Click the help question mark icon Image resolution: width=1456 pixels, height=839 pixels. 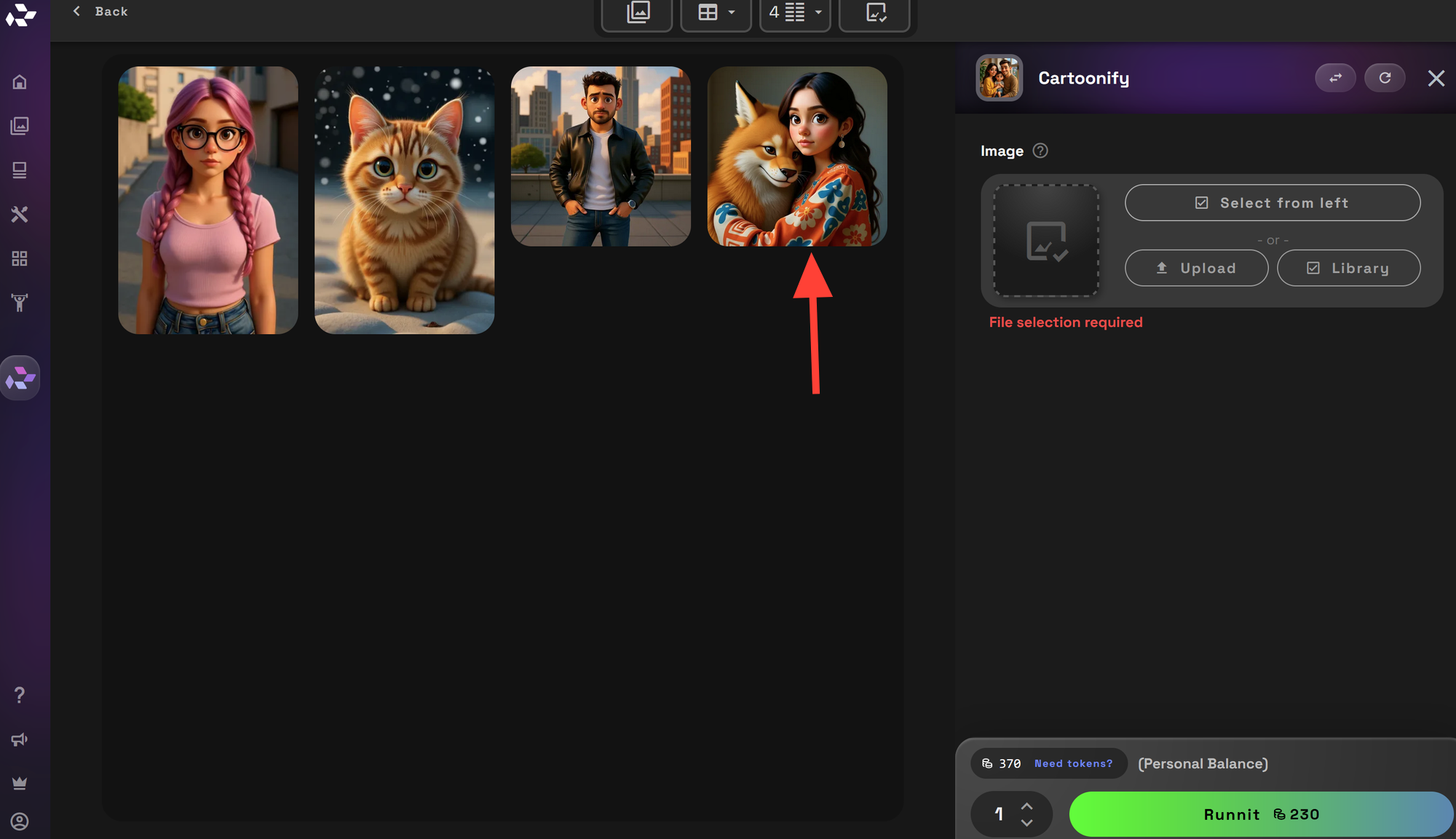[20, 694]
